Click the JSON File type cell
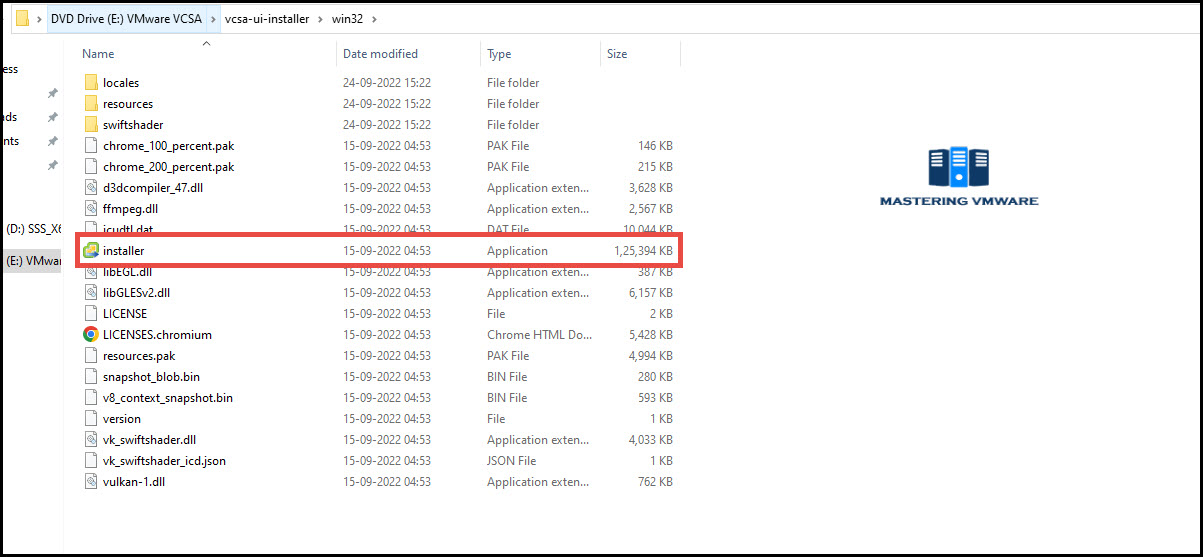 (512, 461)
